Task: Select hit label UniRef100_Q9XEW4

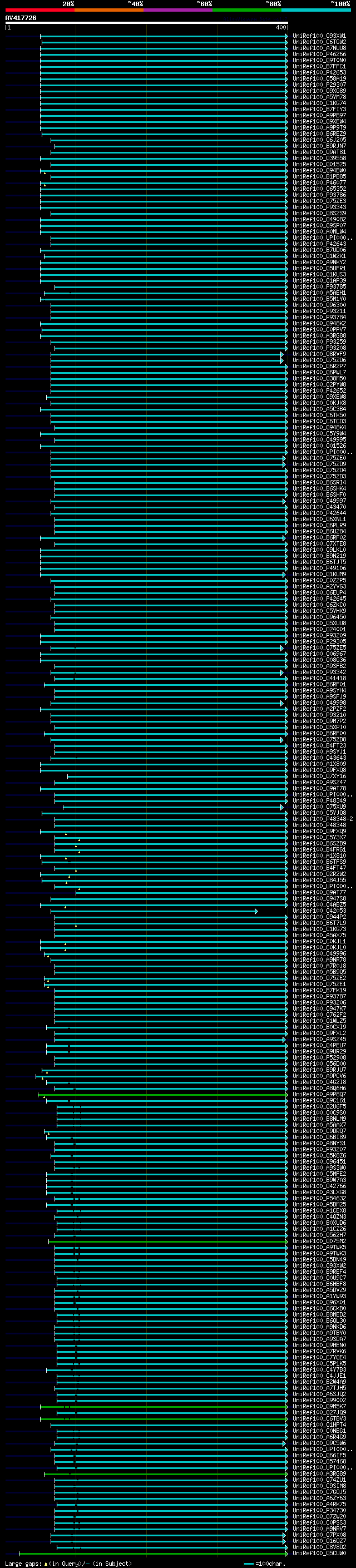Action: click(319, 122)
